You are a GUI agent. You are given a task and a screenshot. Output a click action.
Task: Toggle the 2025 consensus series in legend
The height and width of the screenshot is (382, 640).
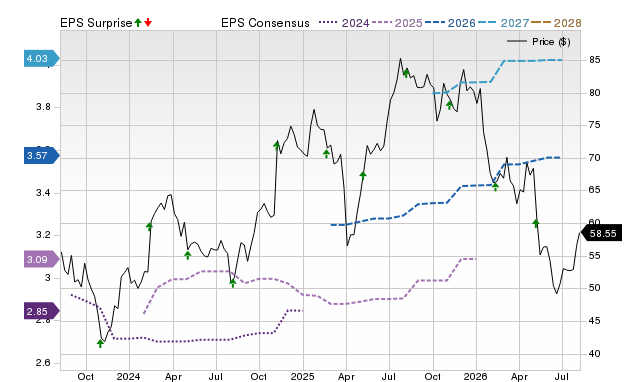coord(409,23)
